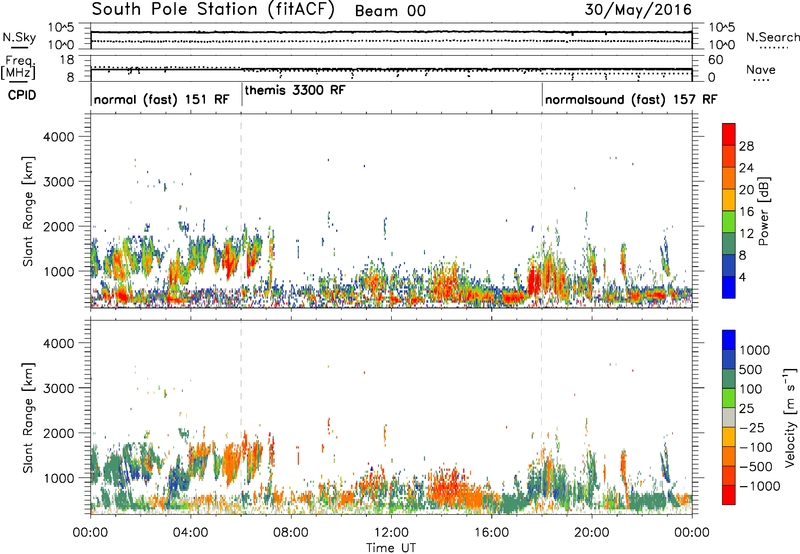800x554 pixels.
Task: Click the "CPID" row label
Action: 22,95
